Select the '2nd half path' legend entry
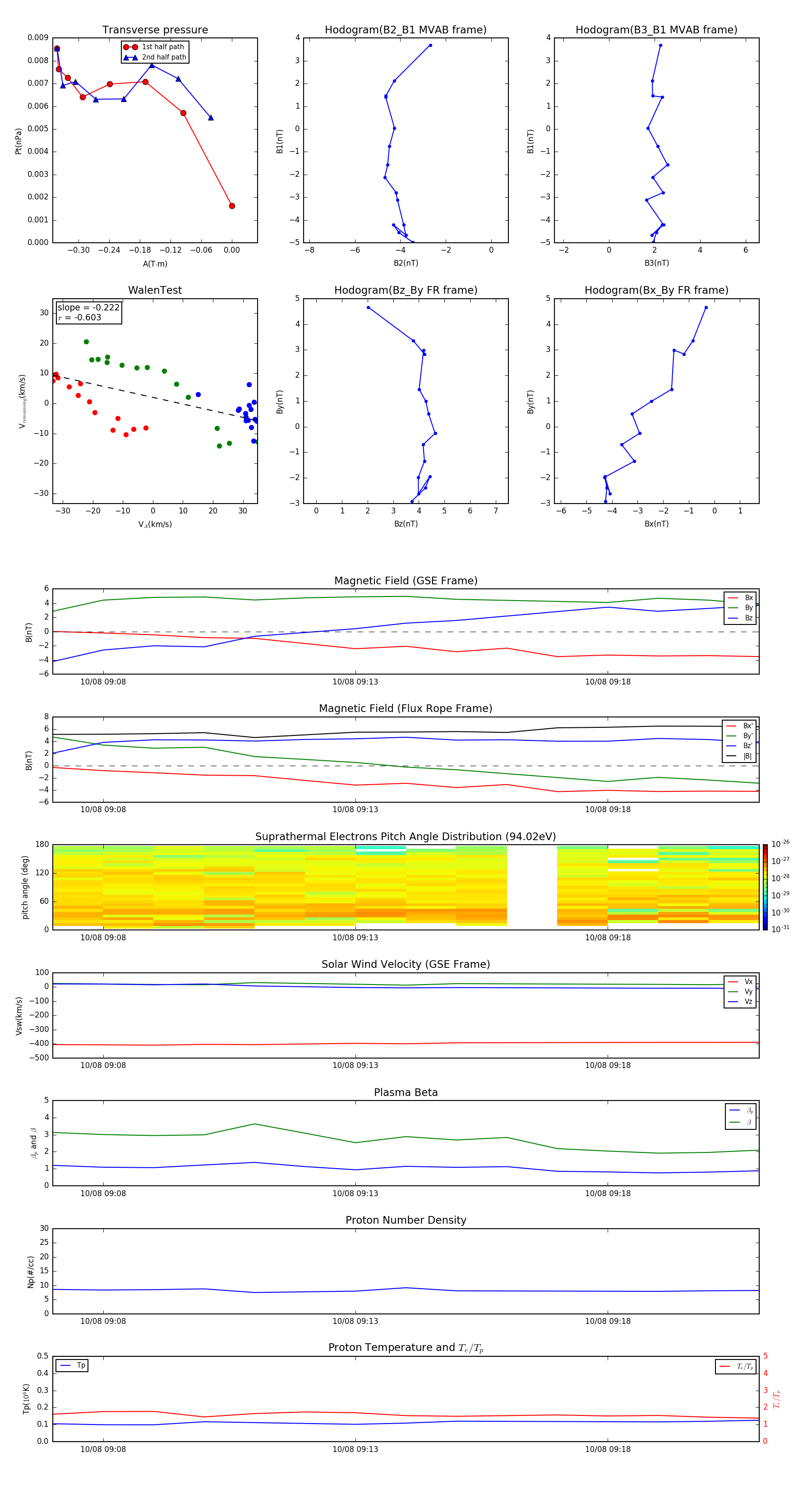The image size is (812, 1489). 155,57
